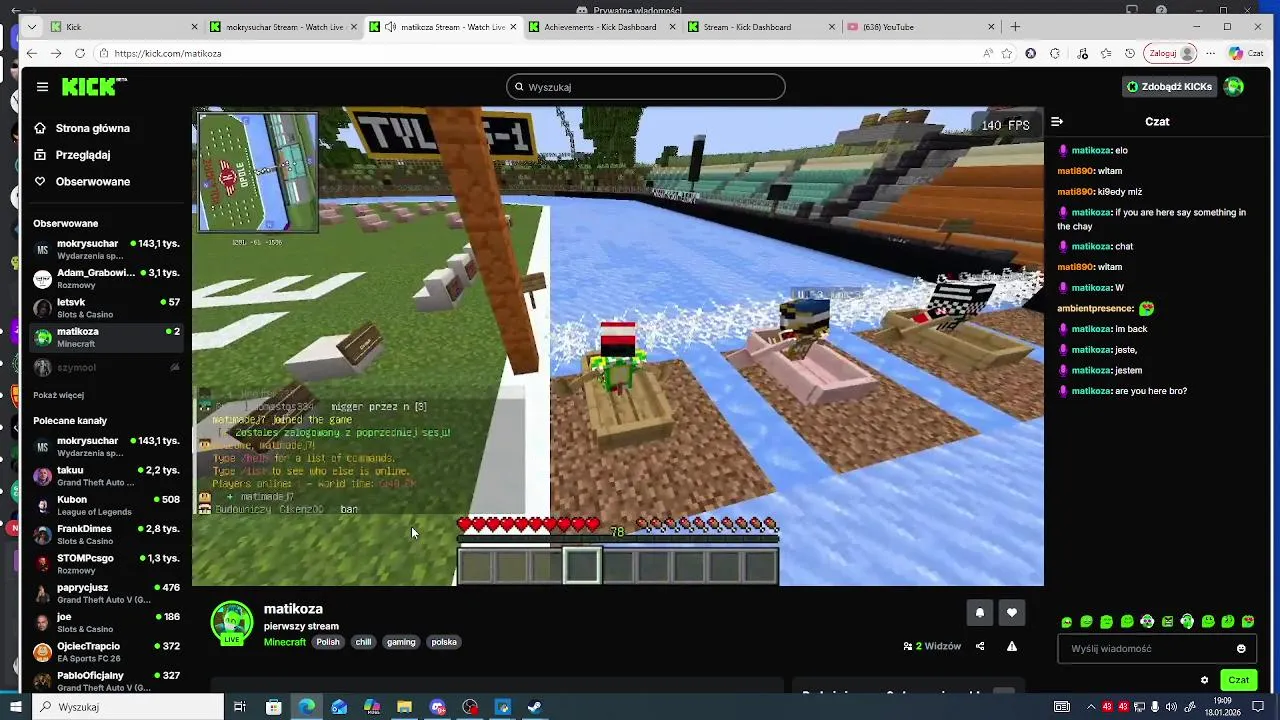Open chat settings gear

click(1204, 680)
